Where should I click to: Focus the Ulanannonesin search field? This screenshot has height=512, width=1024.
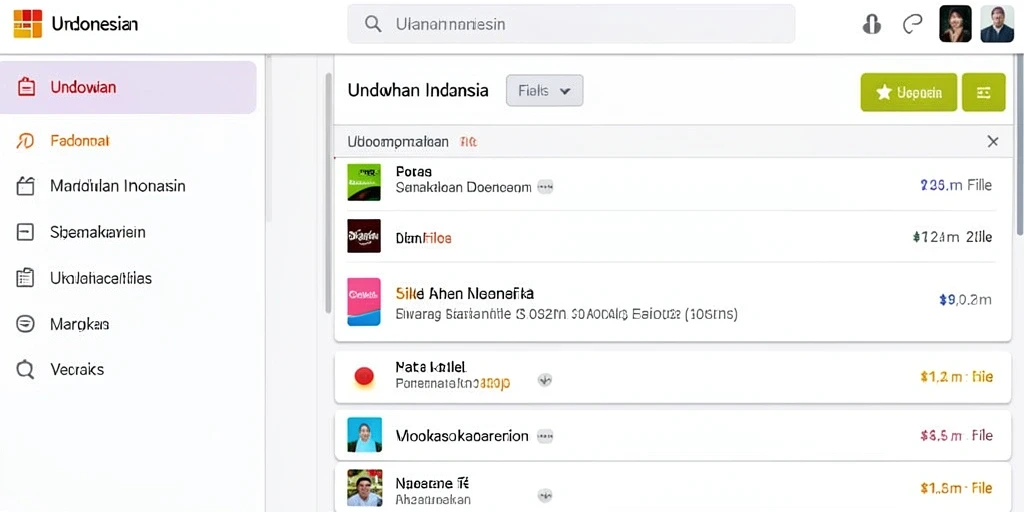tap(571, 24)
